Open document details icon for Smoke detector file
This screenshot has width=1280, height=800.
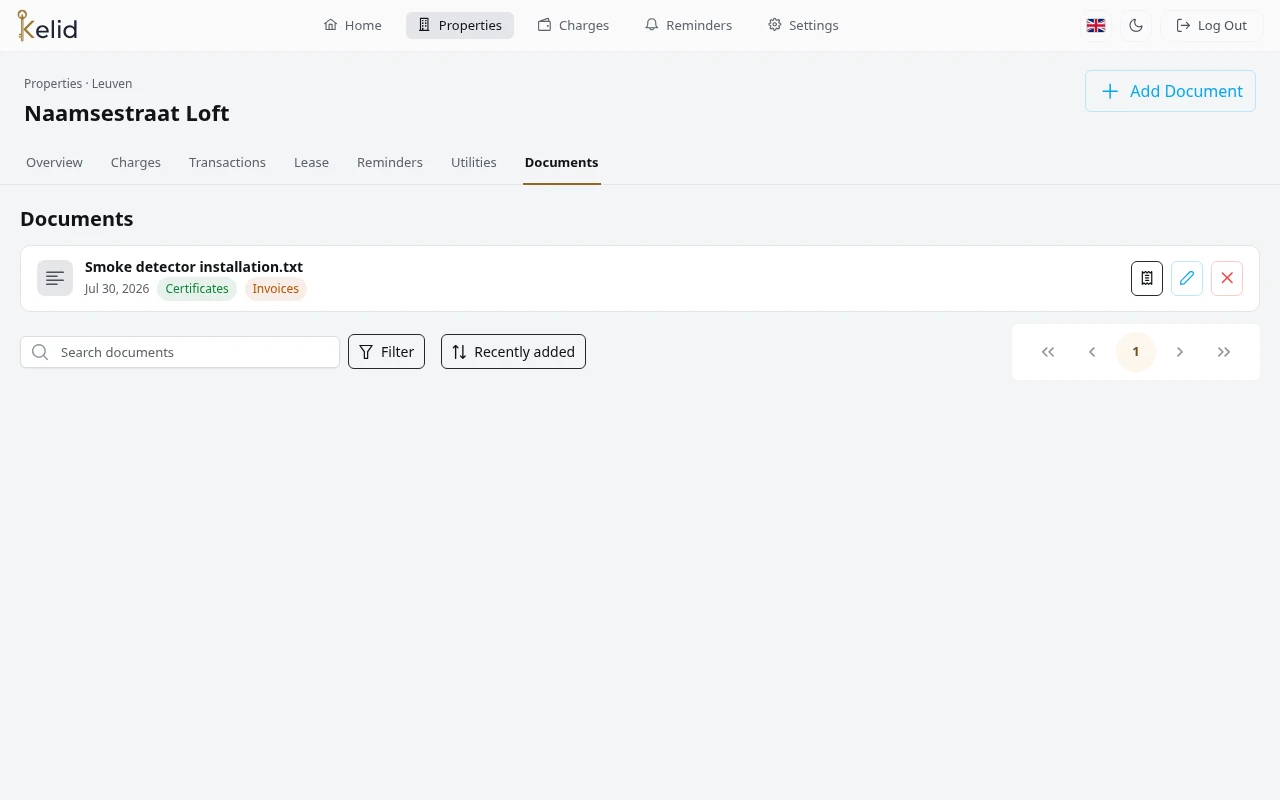[x=1147, y=278]
